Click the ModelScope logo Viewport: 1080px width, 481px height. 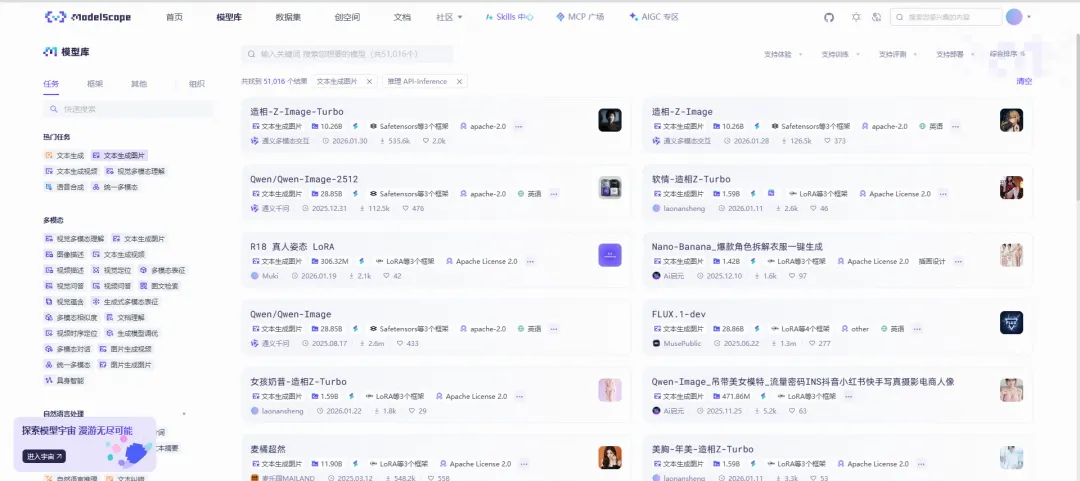pyautogui.click(x=87, y=17)
